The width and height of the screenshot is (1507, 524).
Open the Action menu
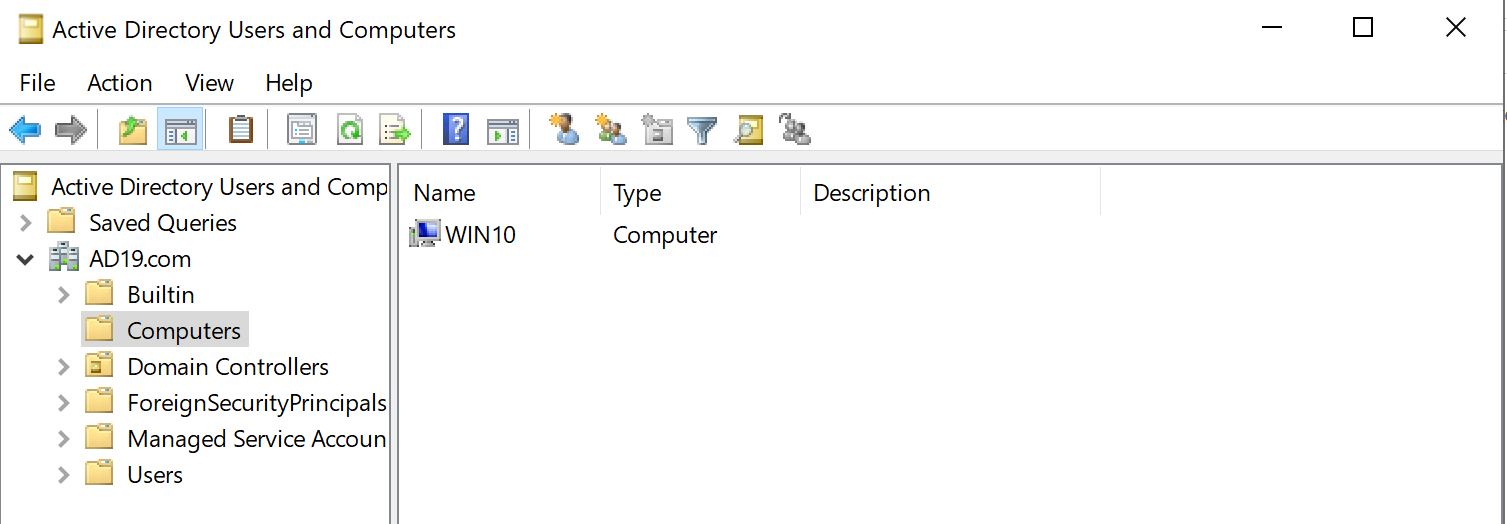120,83
